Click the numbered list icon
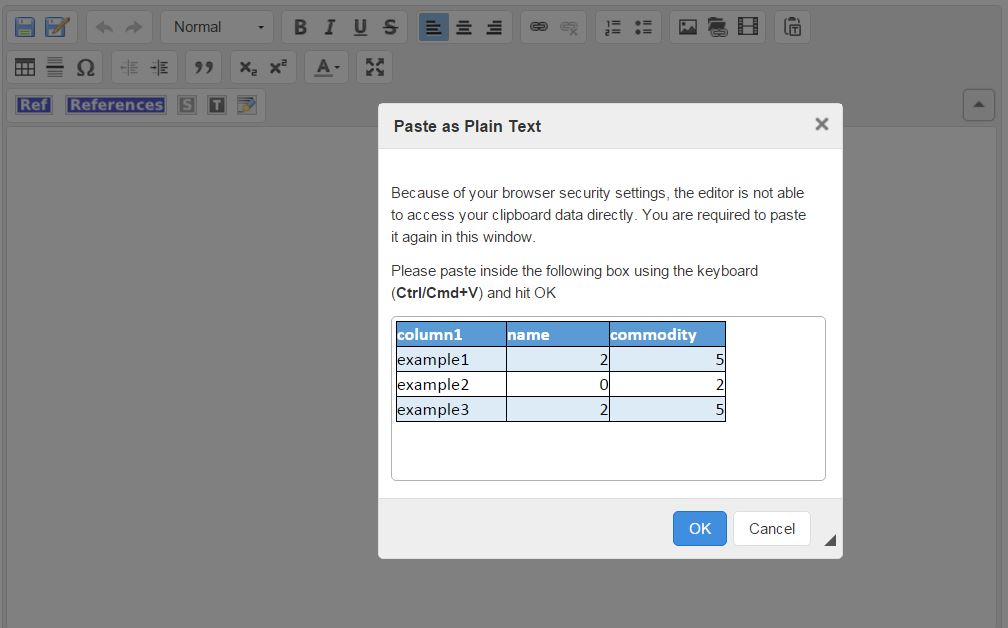Screen dimensions: 1008x628 pyautogui.click(x=614, y=27)
